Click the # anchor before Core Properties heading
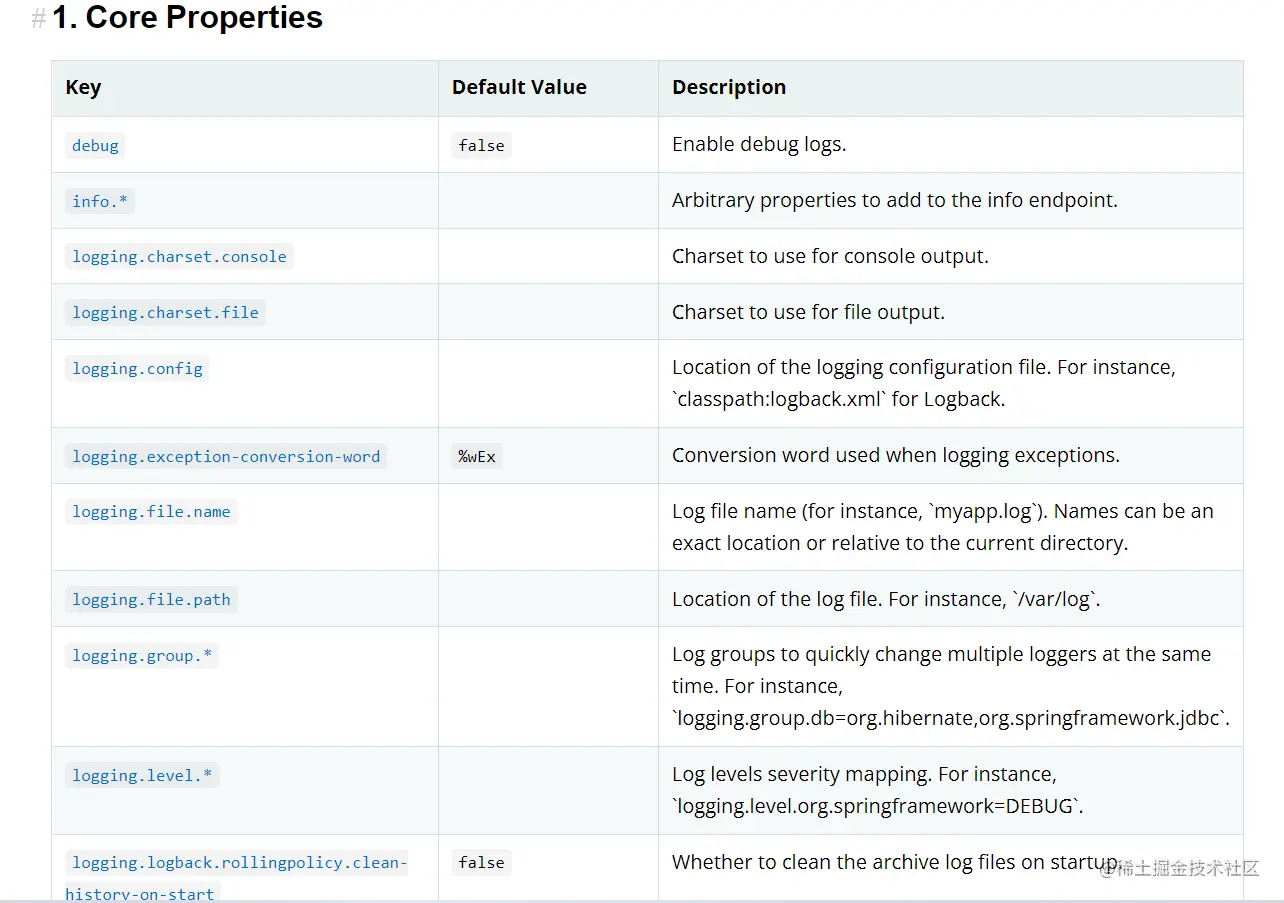 (39, 19)
